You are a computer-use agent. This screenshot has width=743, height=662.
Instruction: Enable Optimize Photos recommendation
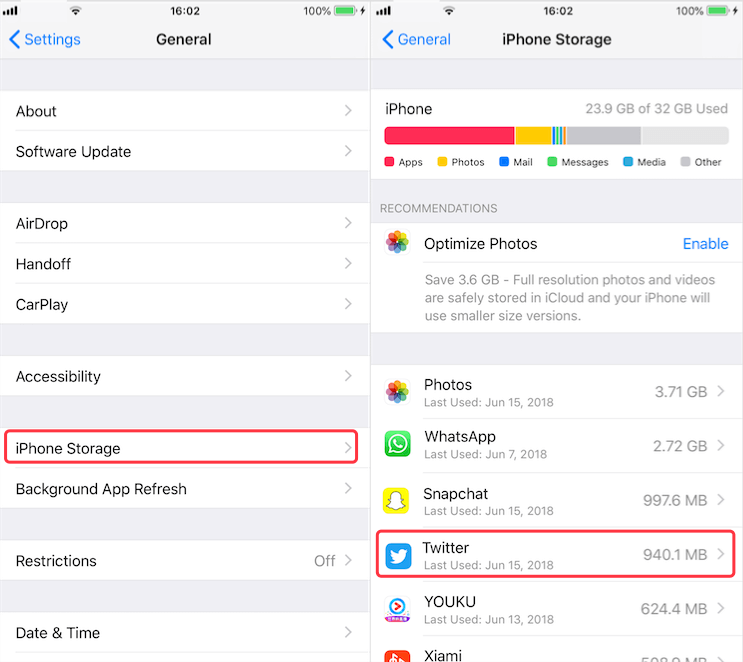(705, 244)
